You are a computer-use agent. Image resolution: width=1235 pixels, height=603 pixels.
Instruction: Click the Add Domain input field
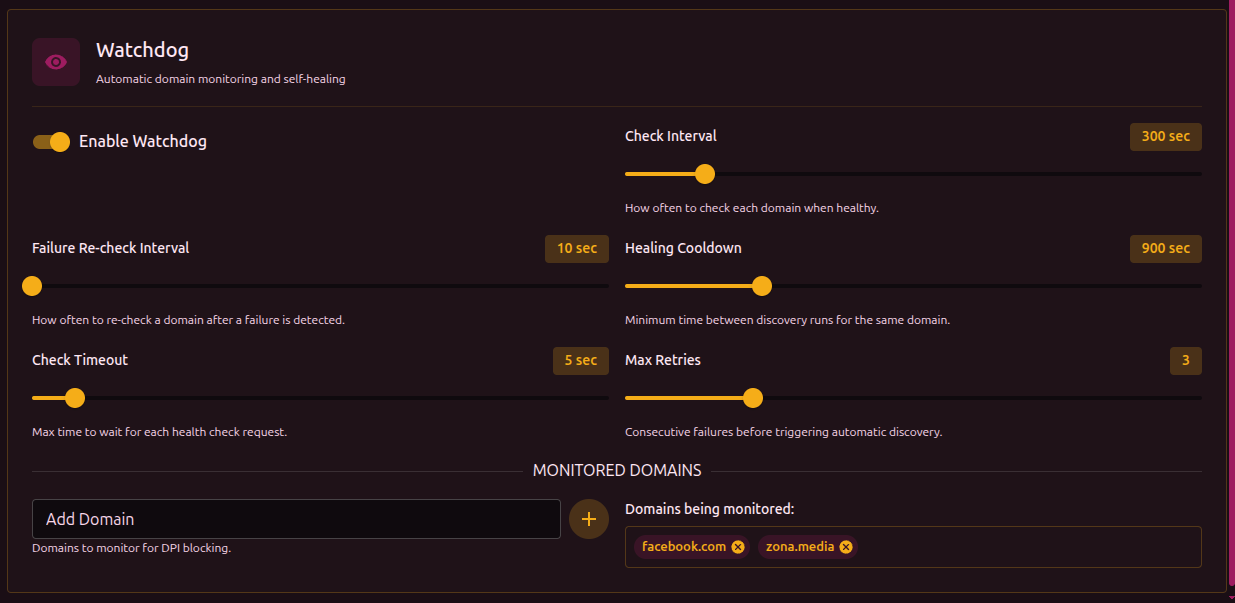tap(296, 519)
